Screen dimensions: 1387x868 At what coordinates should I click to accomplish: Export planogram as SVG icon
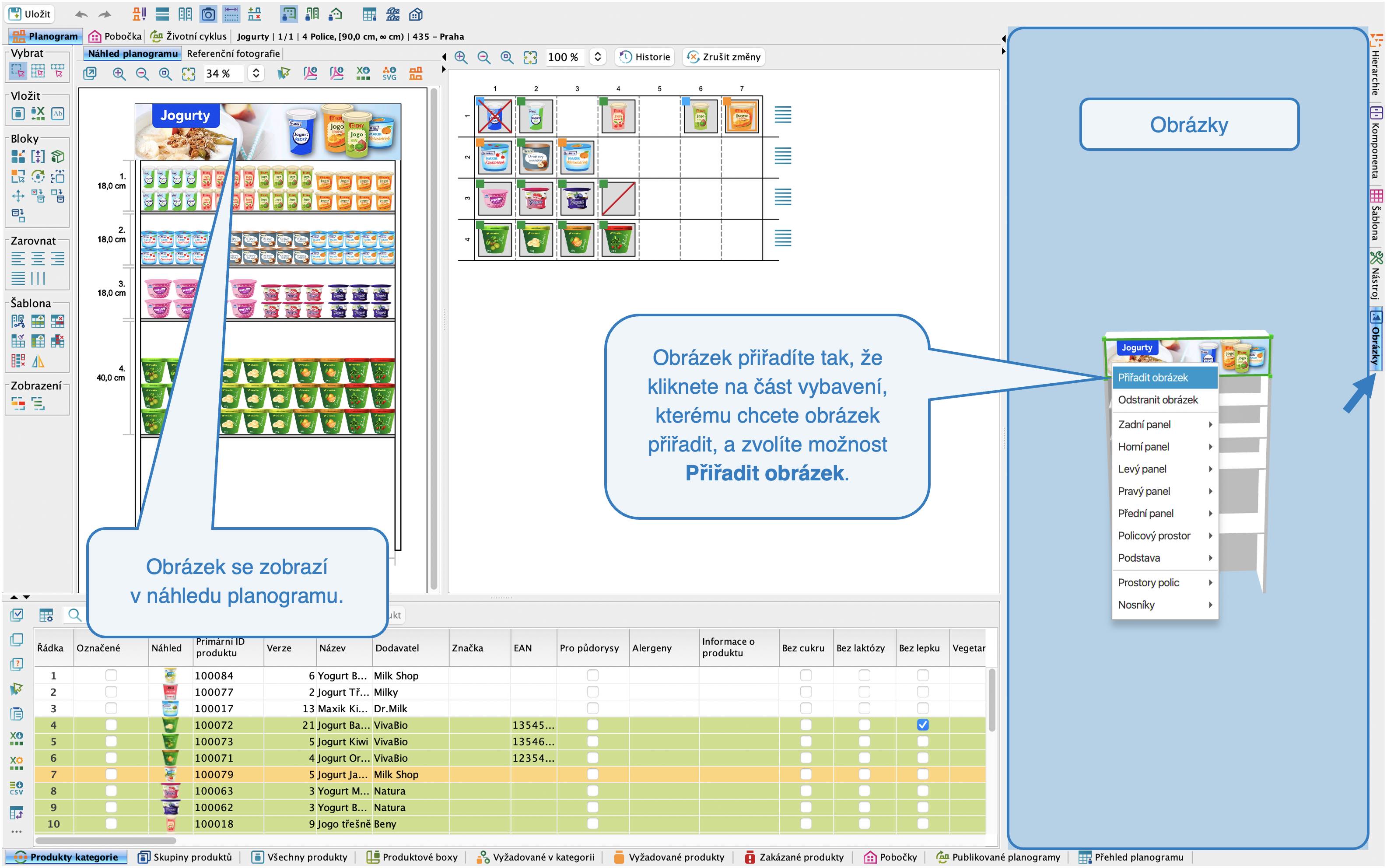point(389,73)
